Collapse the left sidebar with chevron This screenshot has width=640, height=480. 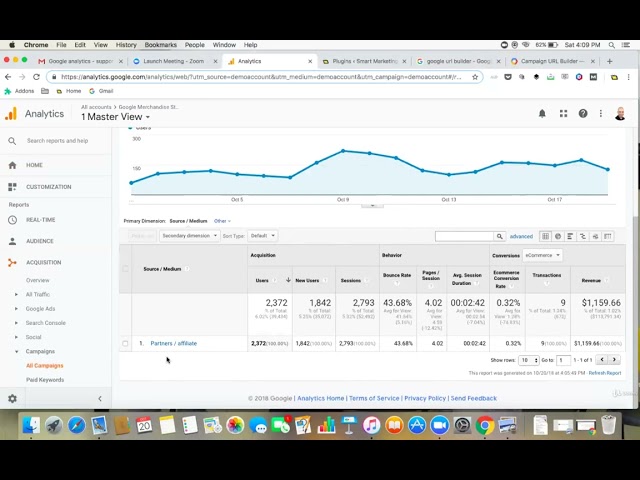coord(100,398)
